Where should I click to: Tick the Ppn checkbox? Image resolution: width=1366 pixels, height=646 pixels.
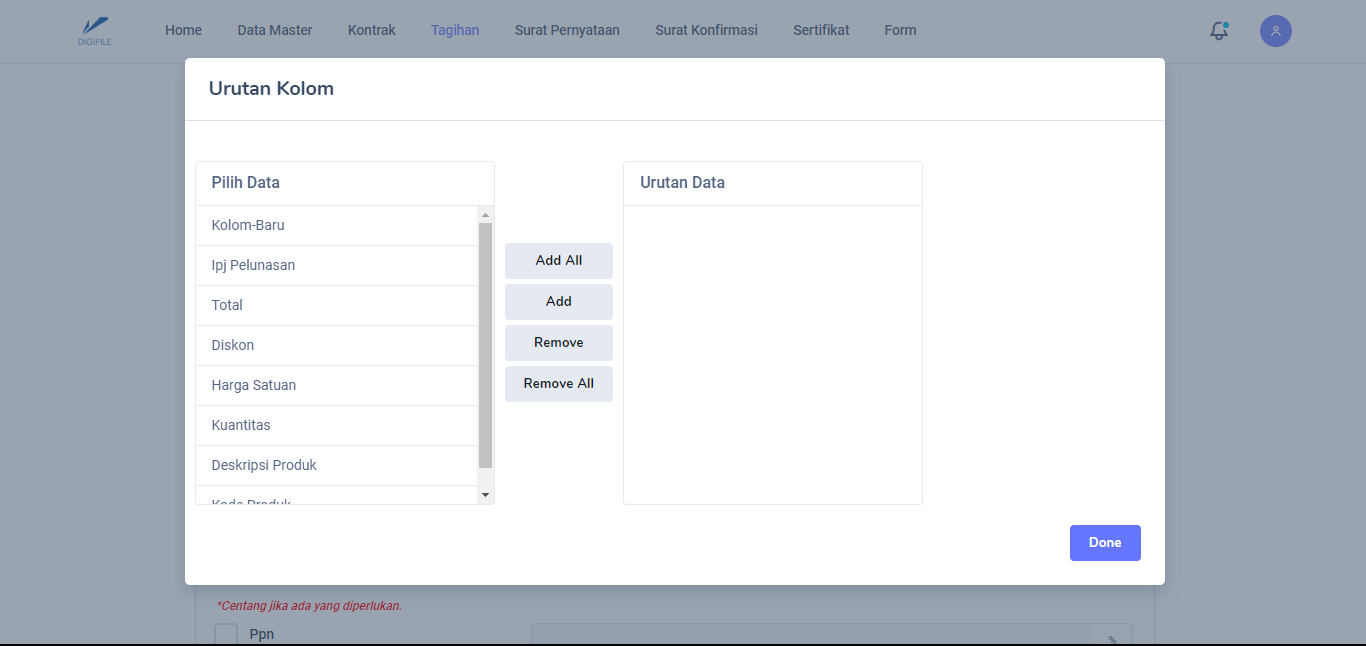226,634
